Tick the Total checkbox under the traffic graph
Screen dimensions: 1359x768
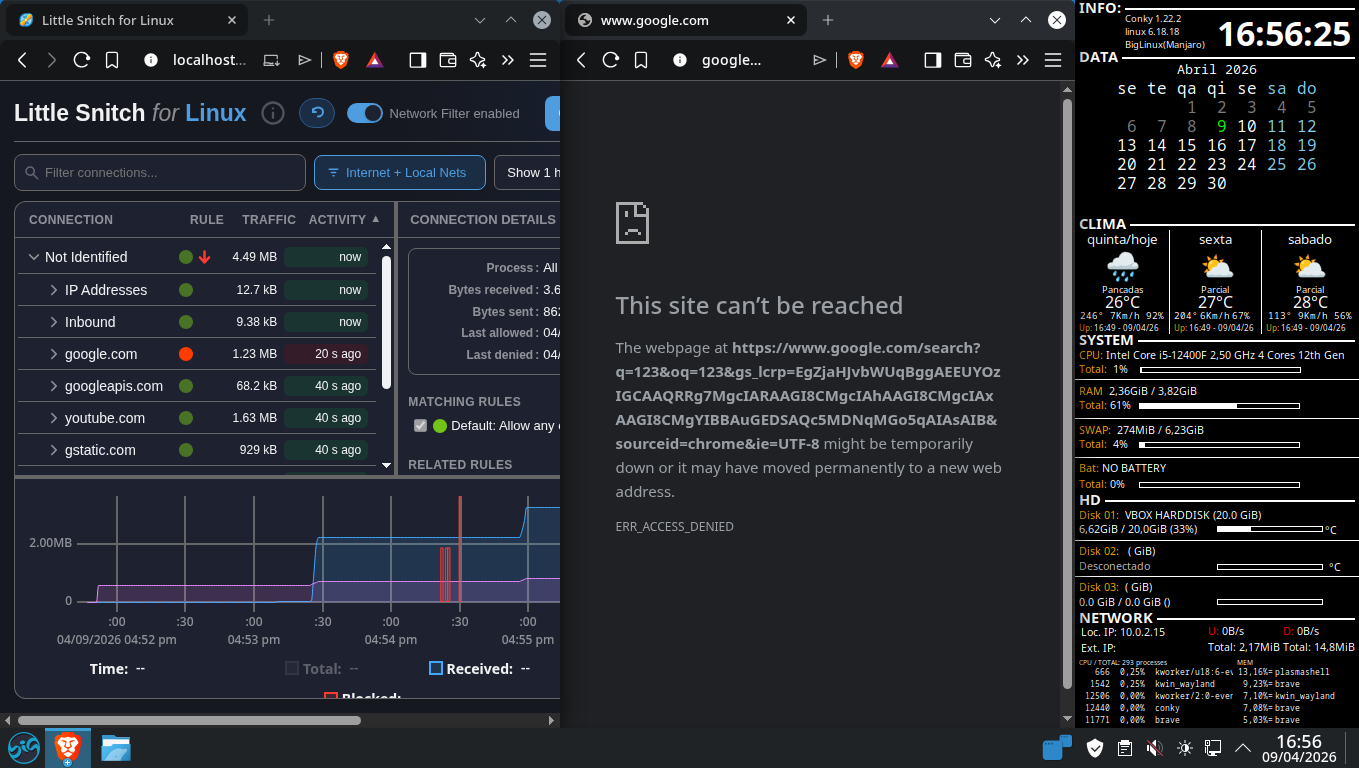[x=292, y=669]
